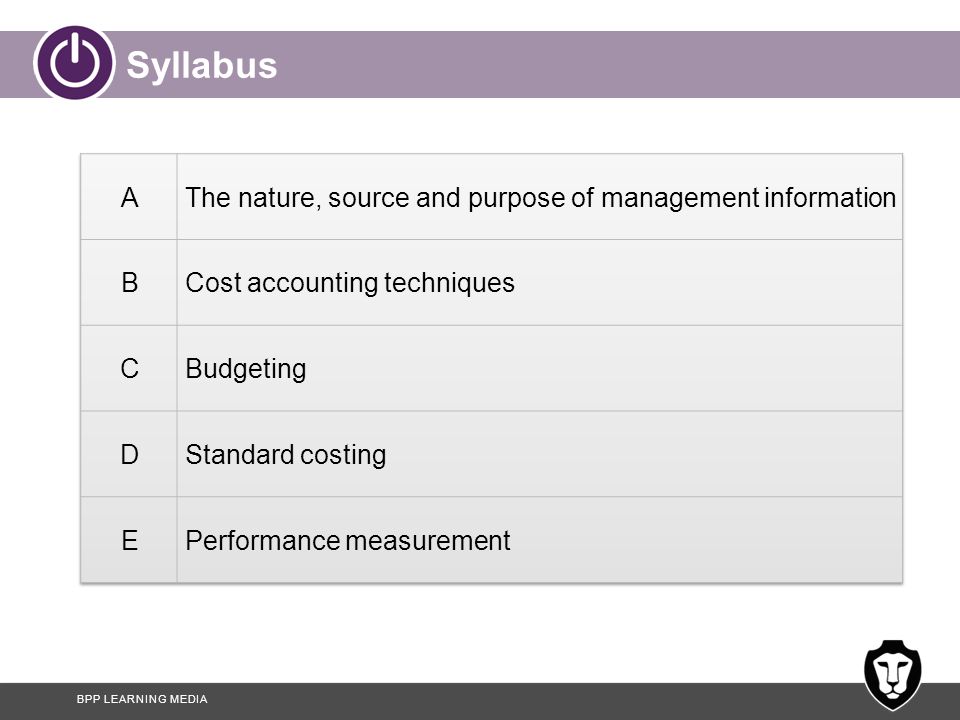
Task: Click row letter B
Action: (x=129, y=282)
